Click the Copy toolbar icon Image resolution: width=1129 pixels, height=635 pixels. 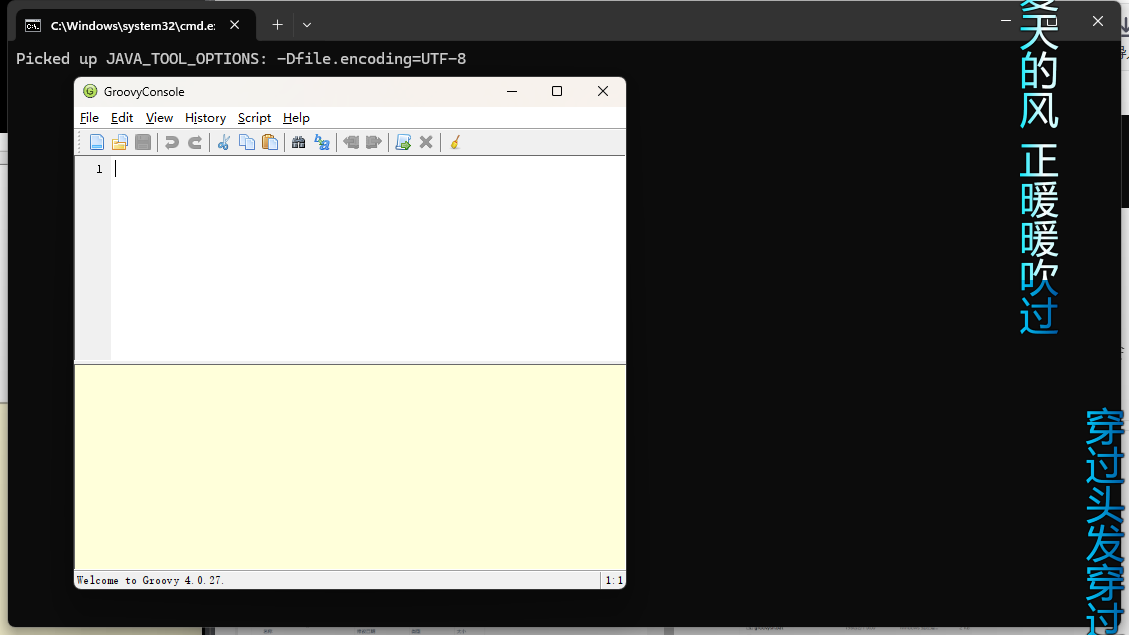(x=246, y=143)
